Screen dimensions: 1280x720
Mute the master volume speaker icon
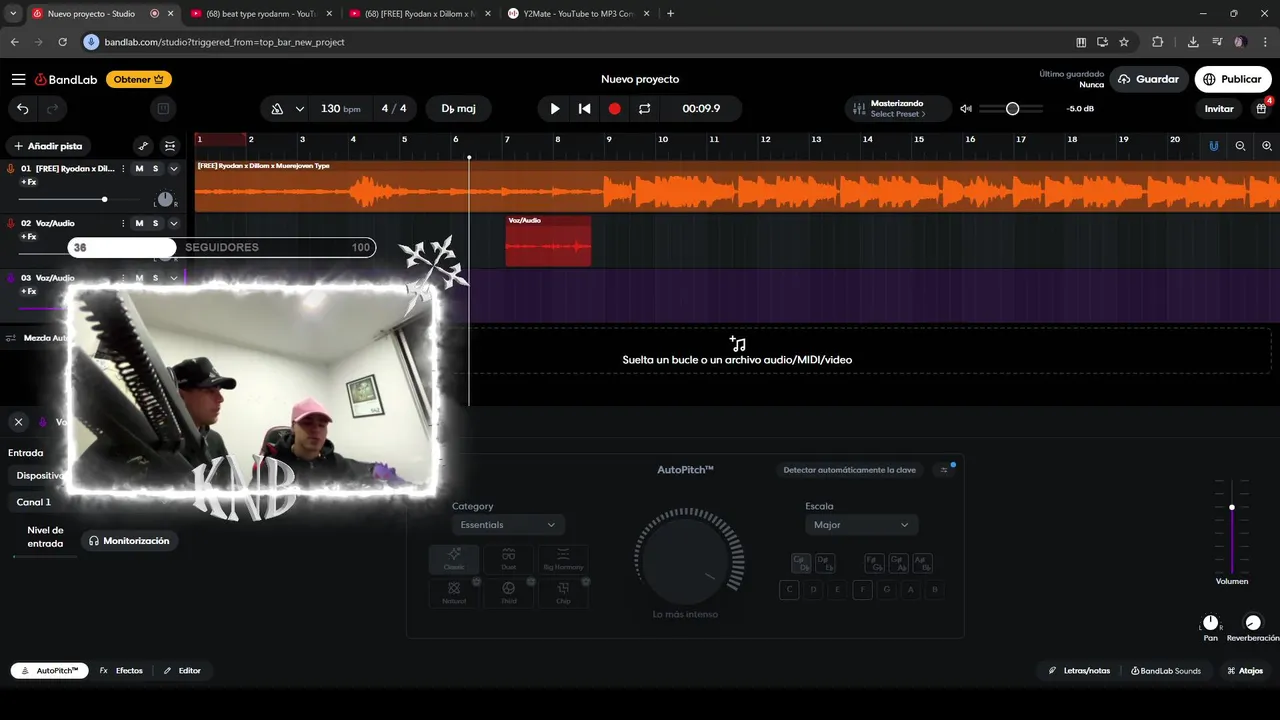coord(966,109)
